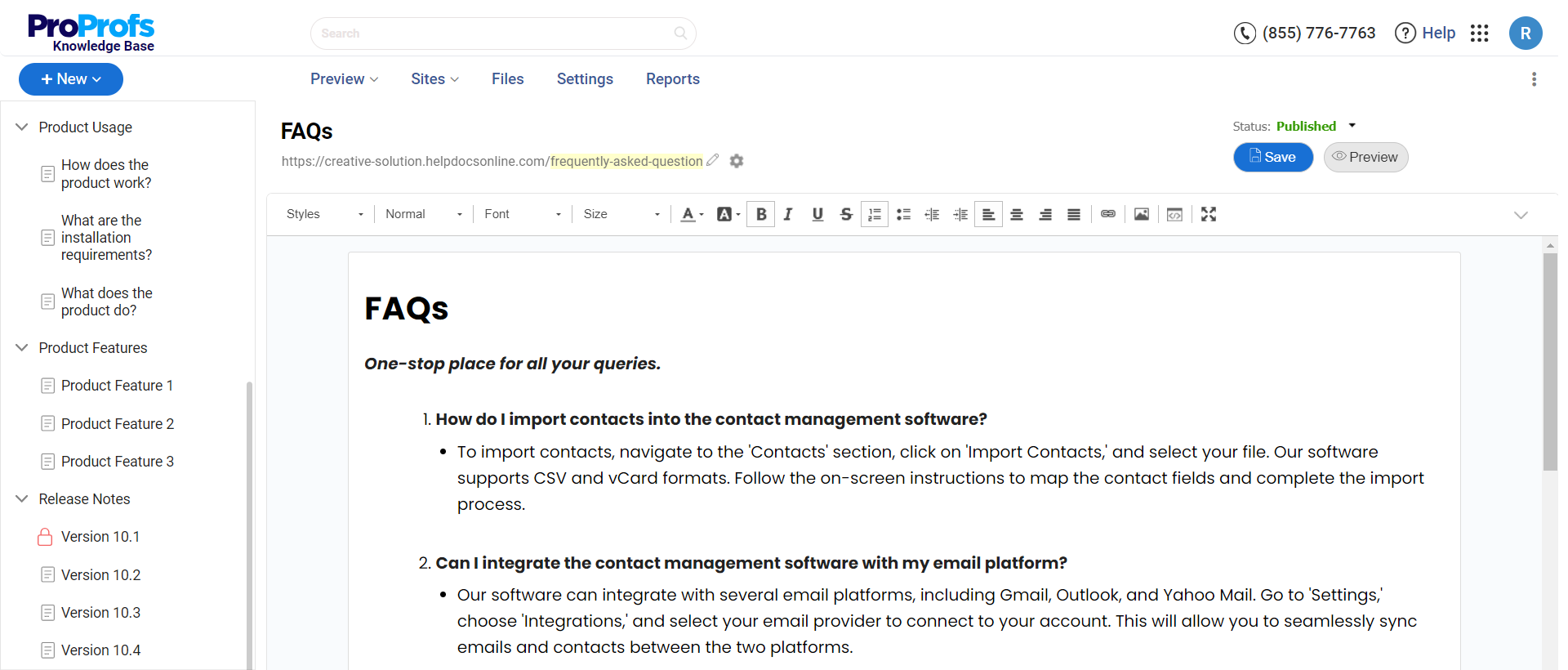Toggle underline formatting

coord(817,214)
